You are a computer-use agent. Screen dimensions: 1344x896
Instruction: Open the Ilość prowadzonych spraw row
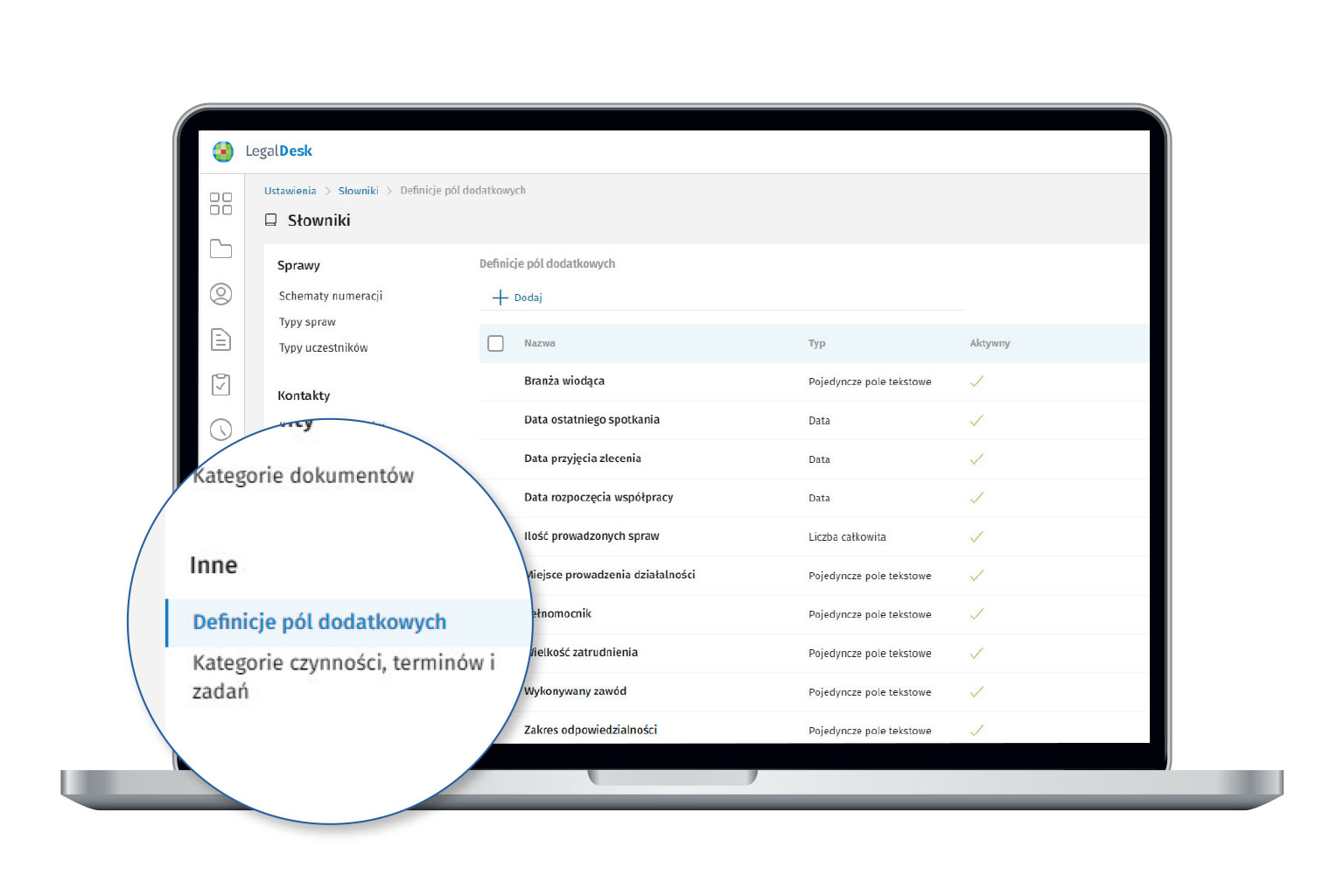[591, 536]
